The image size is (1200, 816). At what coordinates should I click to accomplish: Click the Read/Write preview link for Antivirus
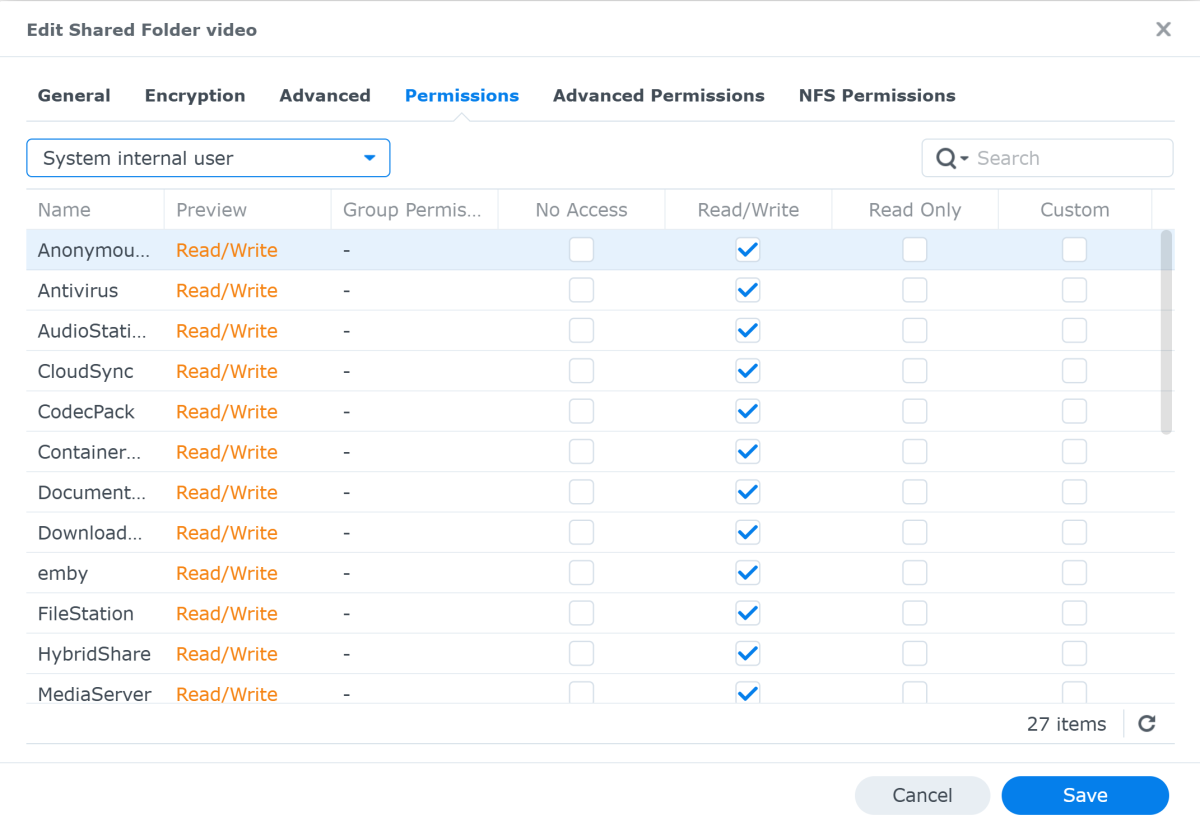tap(226, 290)
